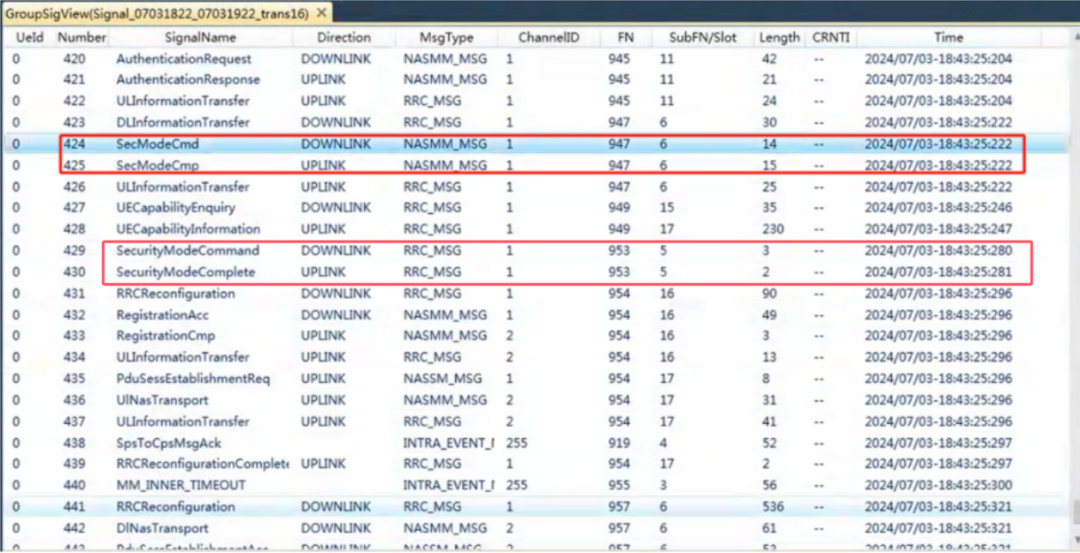
Task: Select RRCReconfiguration in row 441
Action: pos(175,506)
